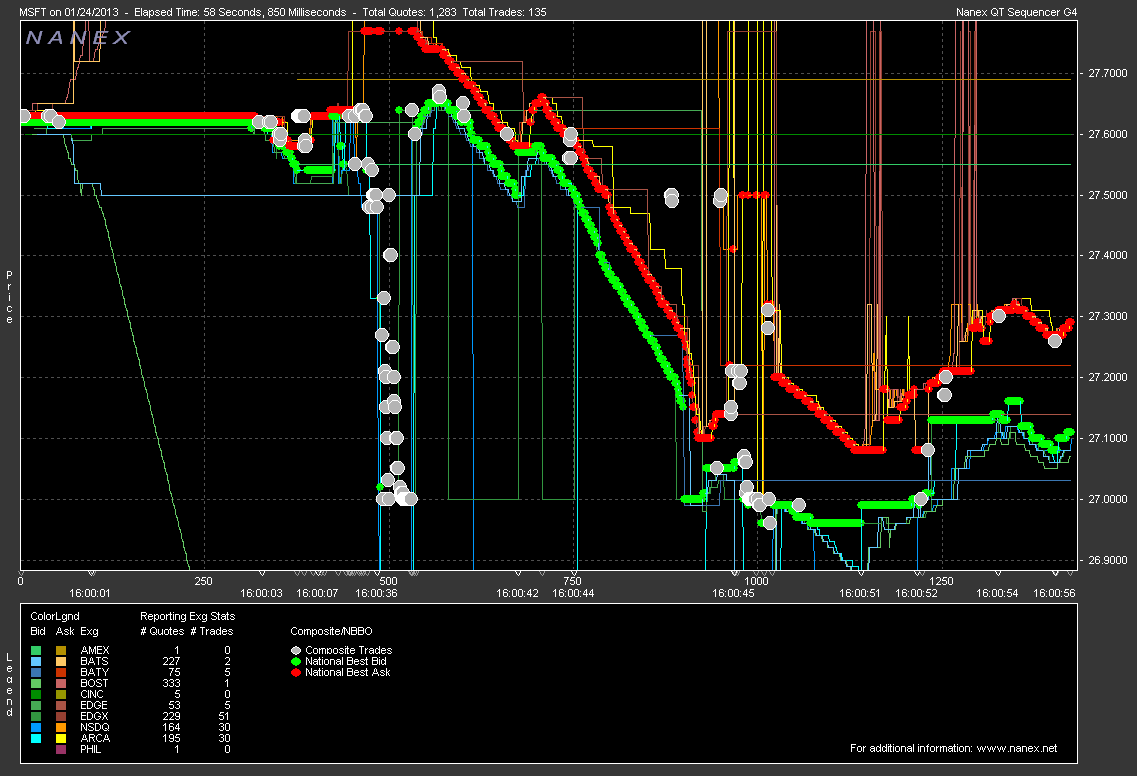Choose the BOST bid color swatch
This screenshot has height=776, width=1137.
[37, 683]
